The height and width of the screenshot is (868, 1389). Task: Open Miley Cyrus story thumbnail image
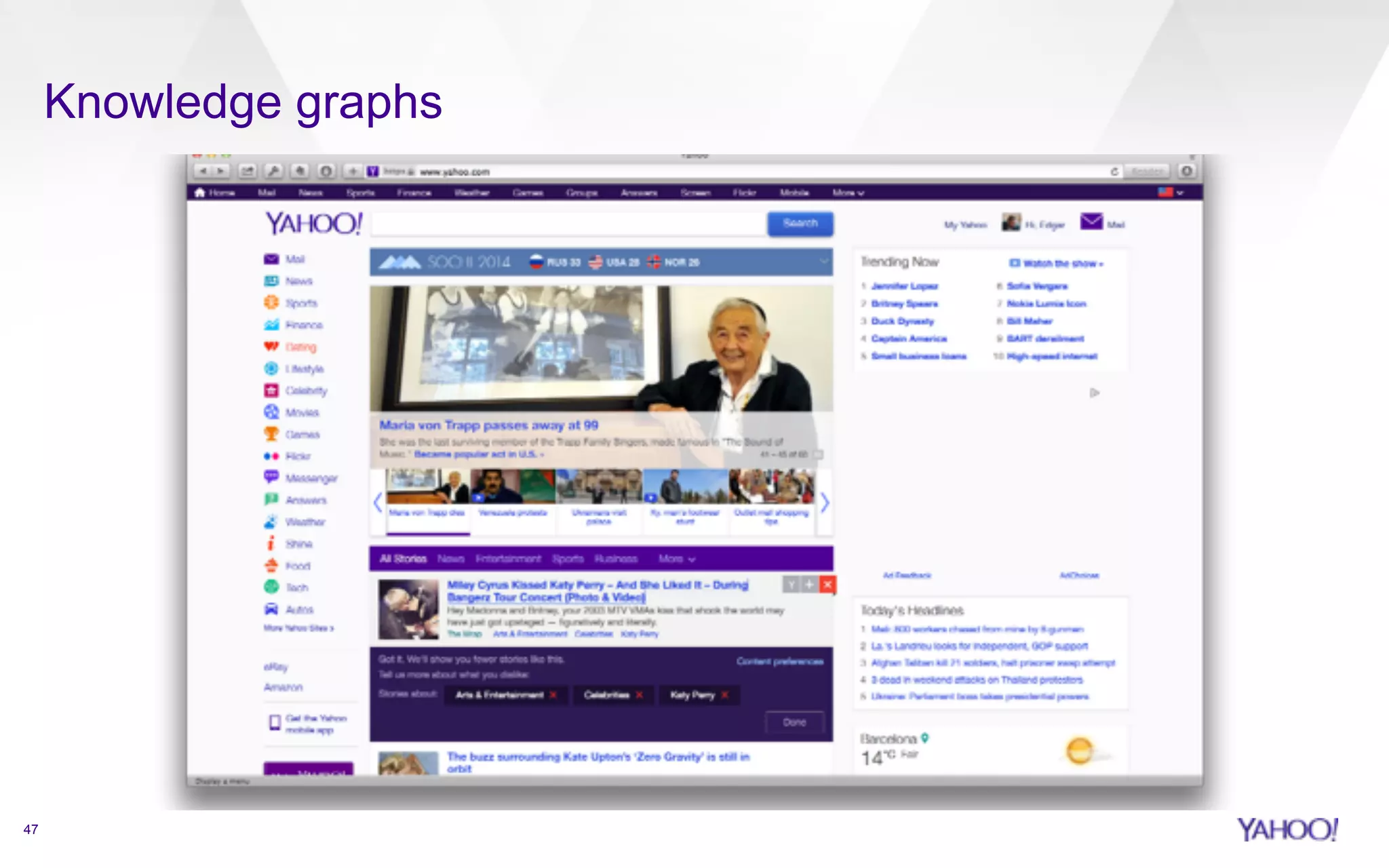[x=408, y=610]
